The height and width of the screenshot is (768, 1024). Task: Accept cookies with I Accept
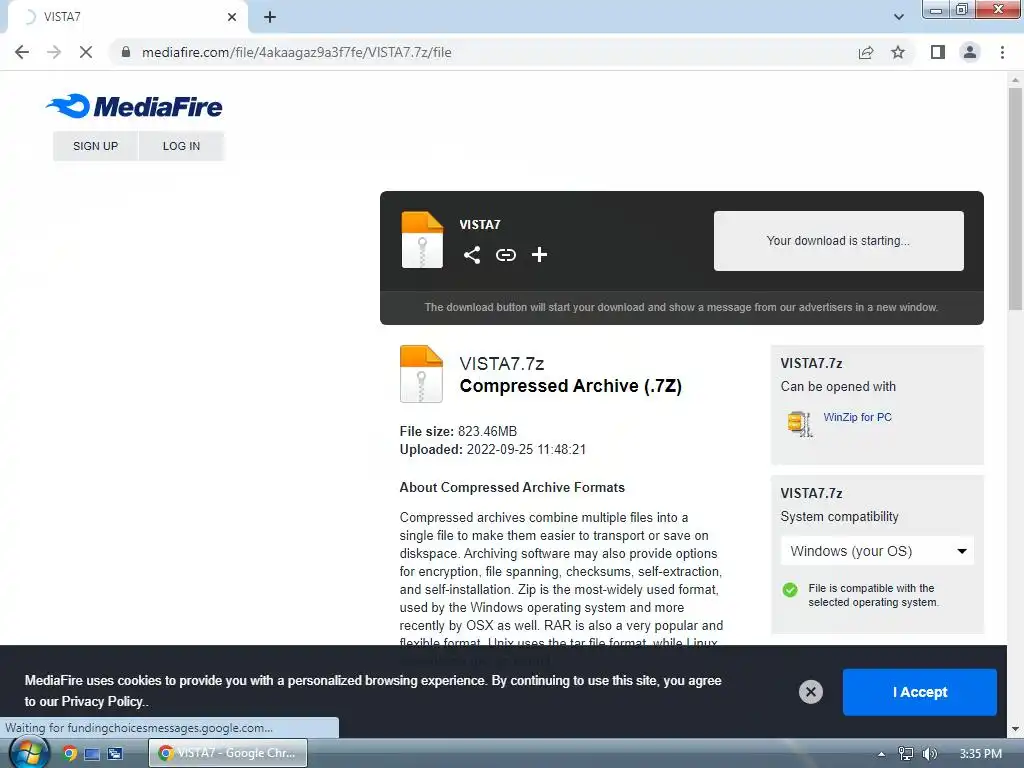920,692
